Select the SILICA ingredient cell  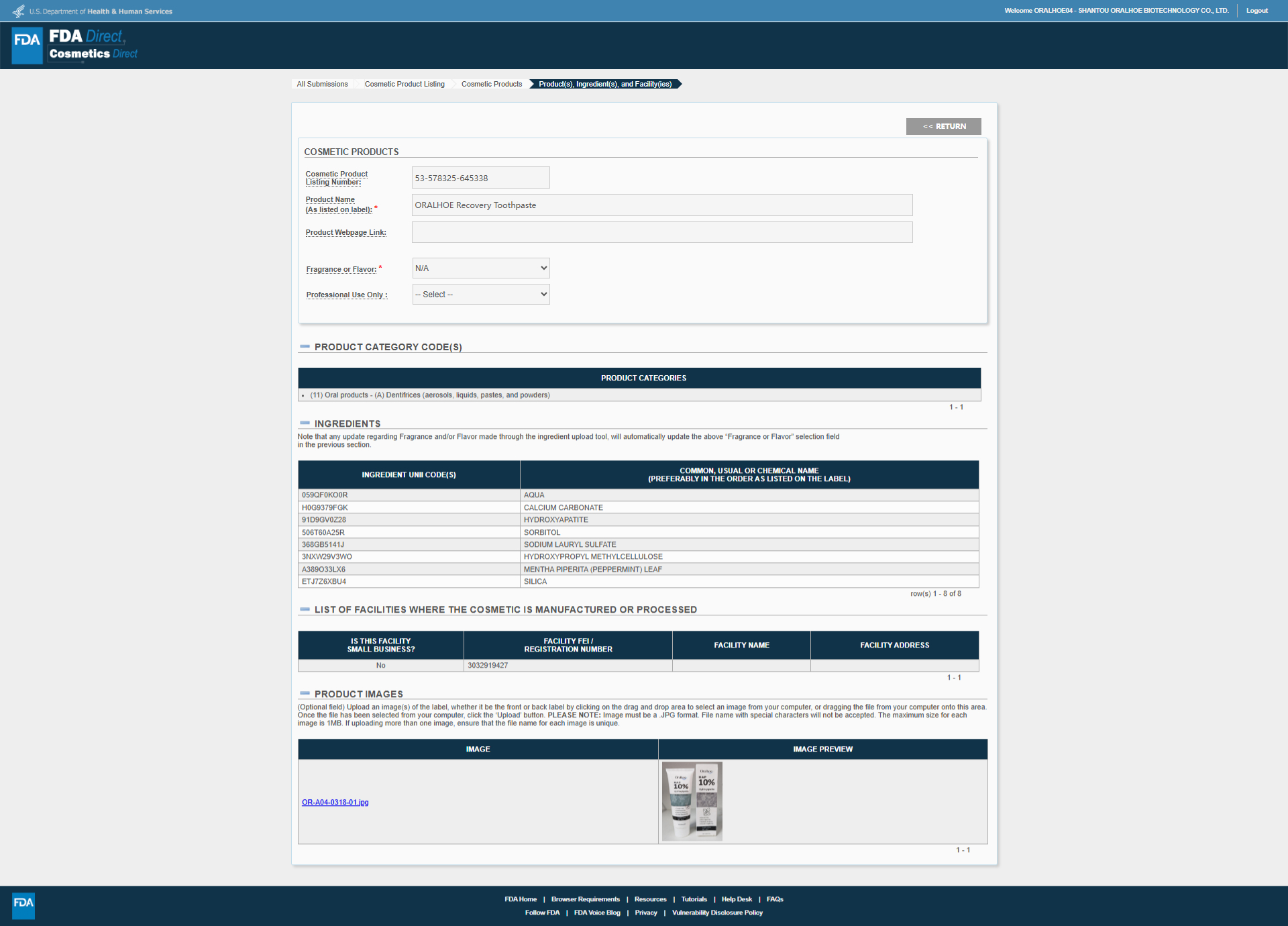tap(749, 582)
